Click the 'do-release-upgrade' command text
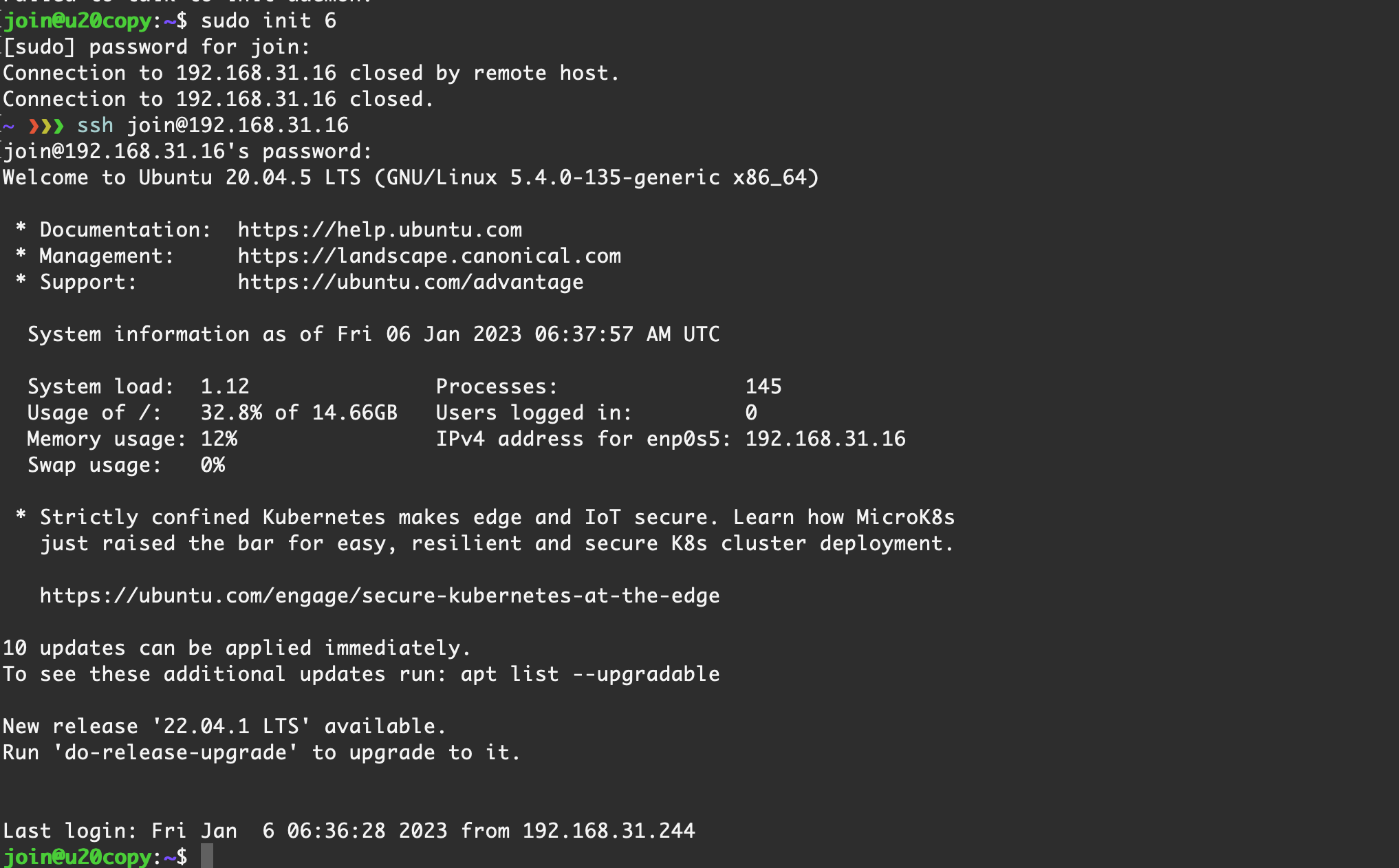 tap(175, 752)
